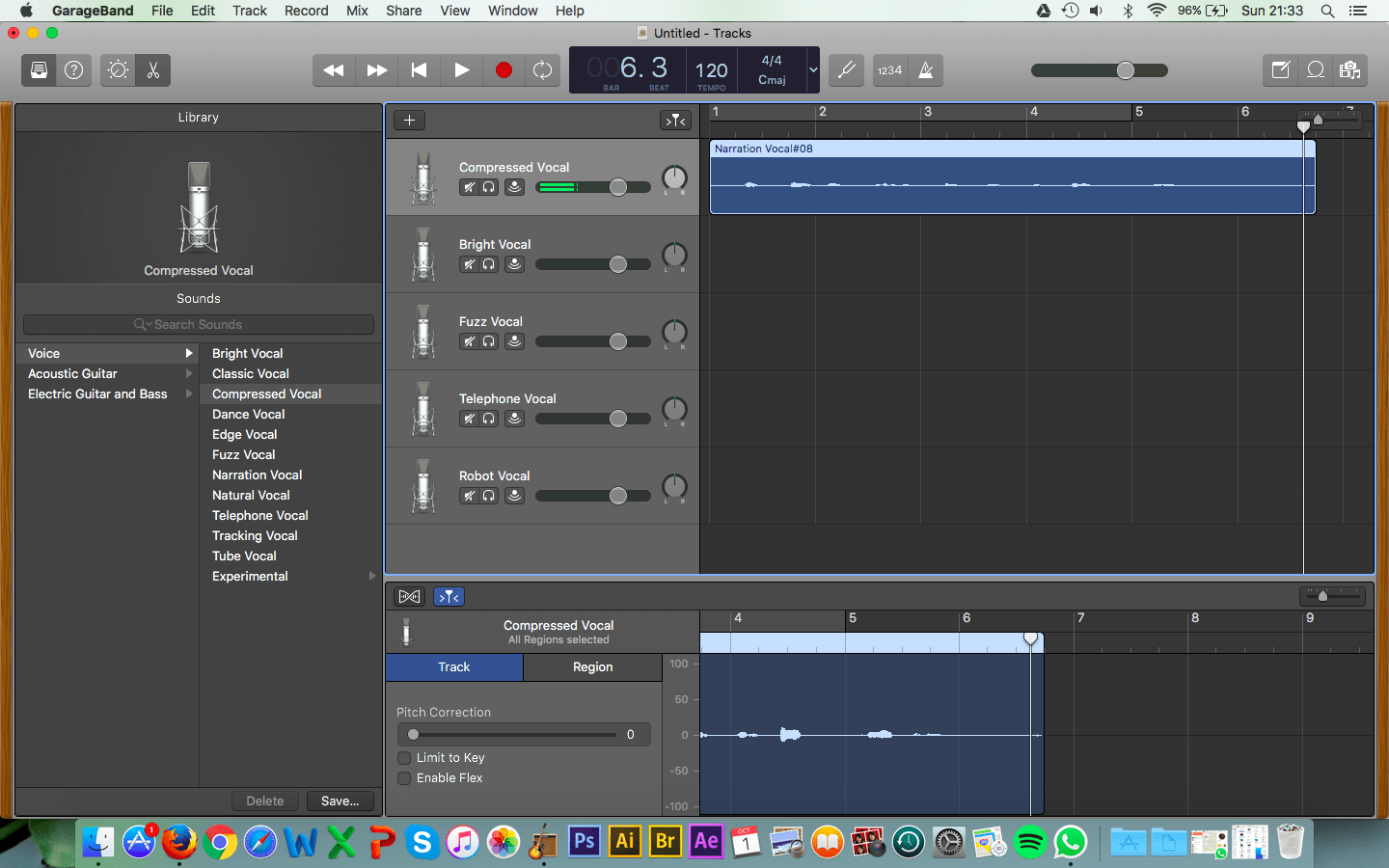
Task: Switch to the Track tab in editor
Action: point(454,667)
